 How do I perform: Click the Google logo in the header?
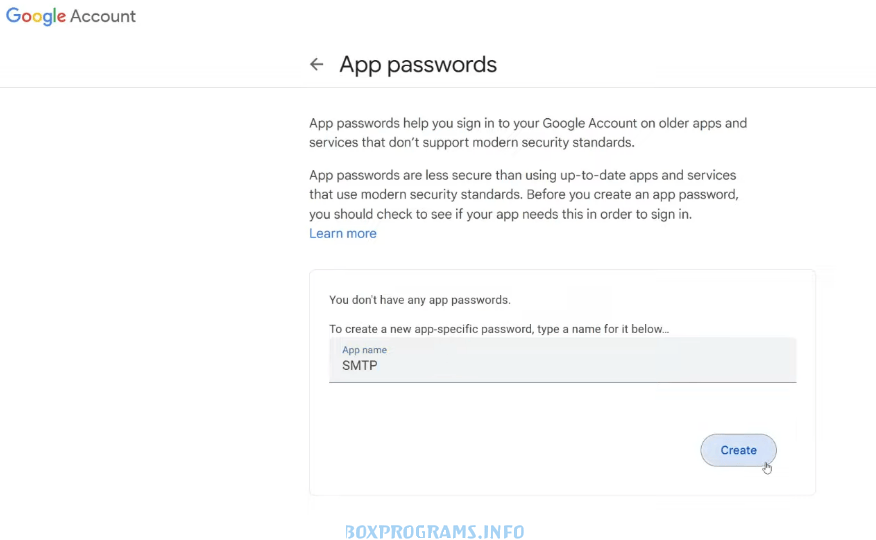(35, 17)
